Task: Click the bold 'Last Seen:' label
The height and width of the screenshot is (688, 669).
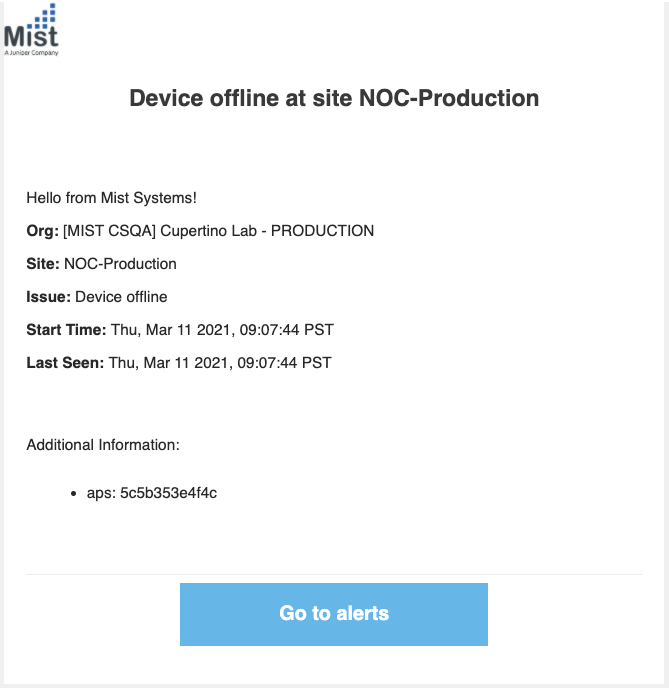Action: pos(64,362)
